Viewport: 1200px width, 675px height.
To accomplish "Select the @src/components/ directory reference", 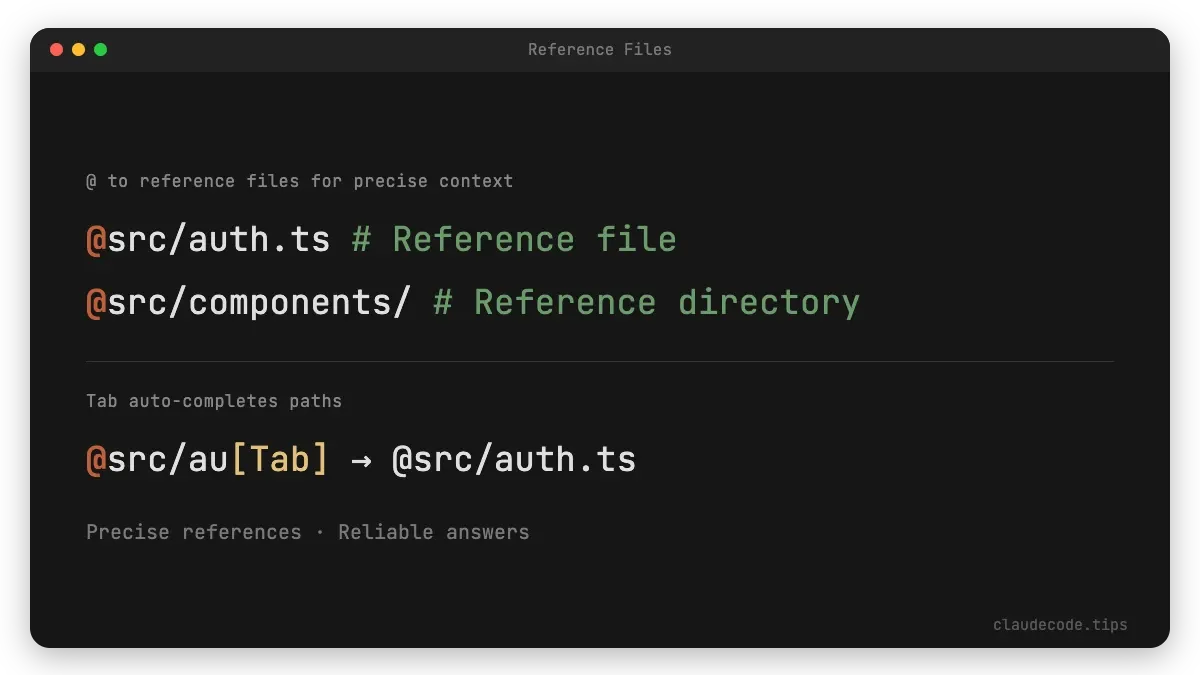I will click(x=248, y=301).
